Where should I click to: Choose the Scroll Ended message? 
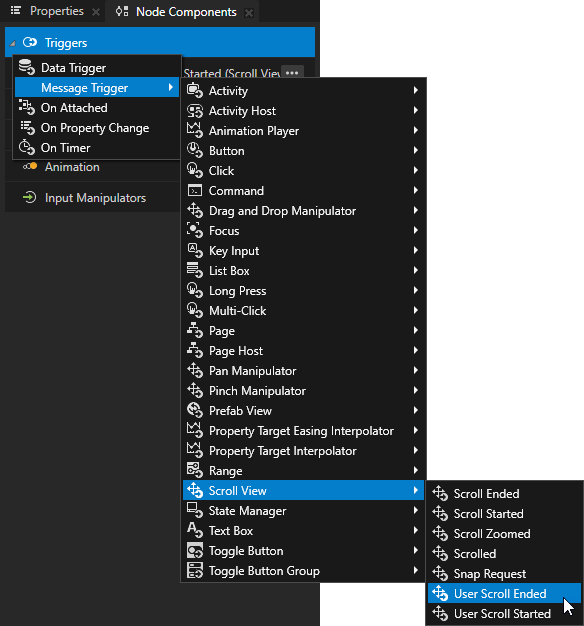tap(505, 493)
